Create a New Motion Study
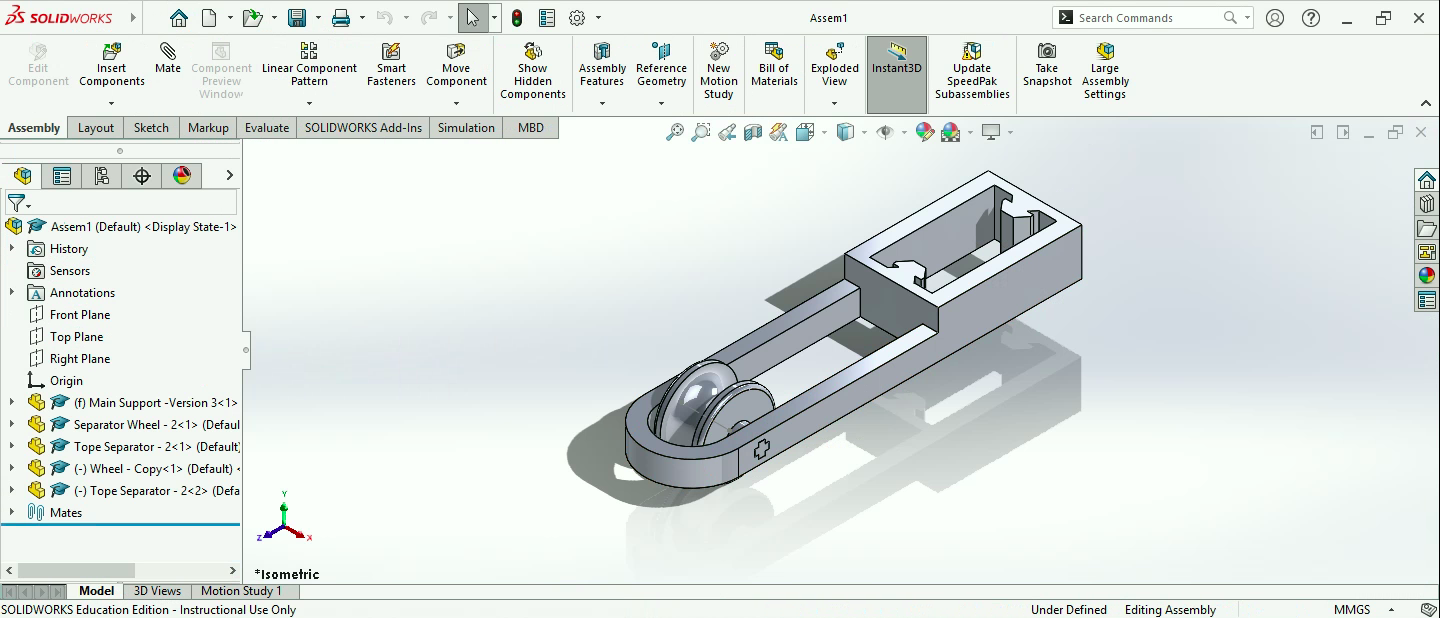The height and width of the screenshot is (618, 1440). (719, 71)
